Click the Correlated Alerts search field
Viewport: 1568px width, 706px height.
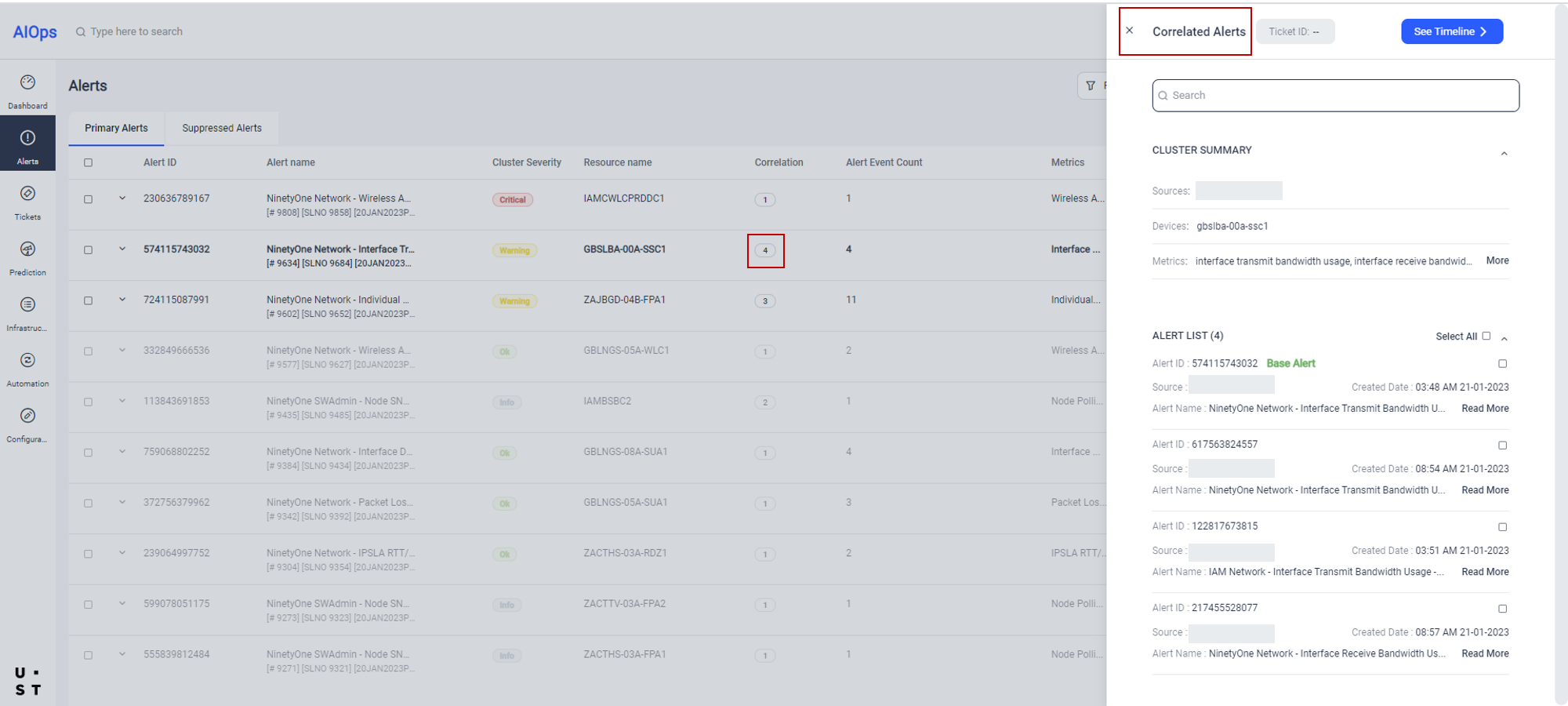coord(1335,96)
